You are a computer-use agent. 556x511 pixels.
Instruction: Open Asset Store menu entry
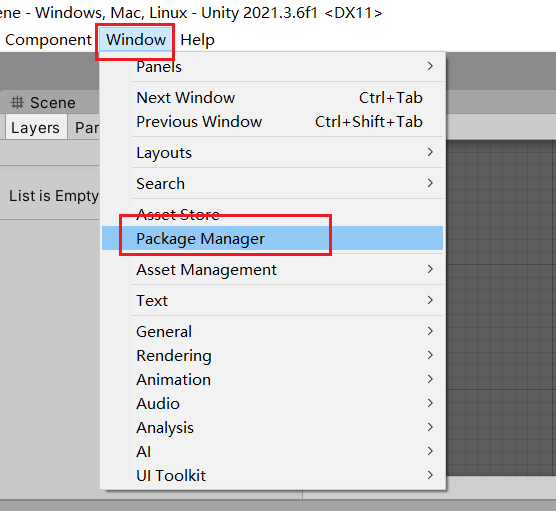(x=272, y=215)
